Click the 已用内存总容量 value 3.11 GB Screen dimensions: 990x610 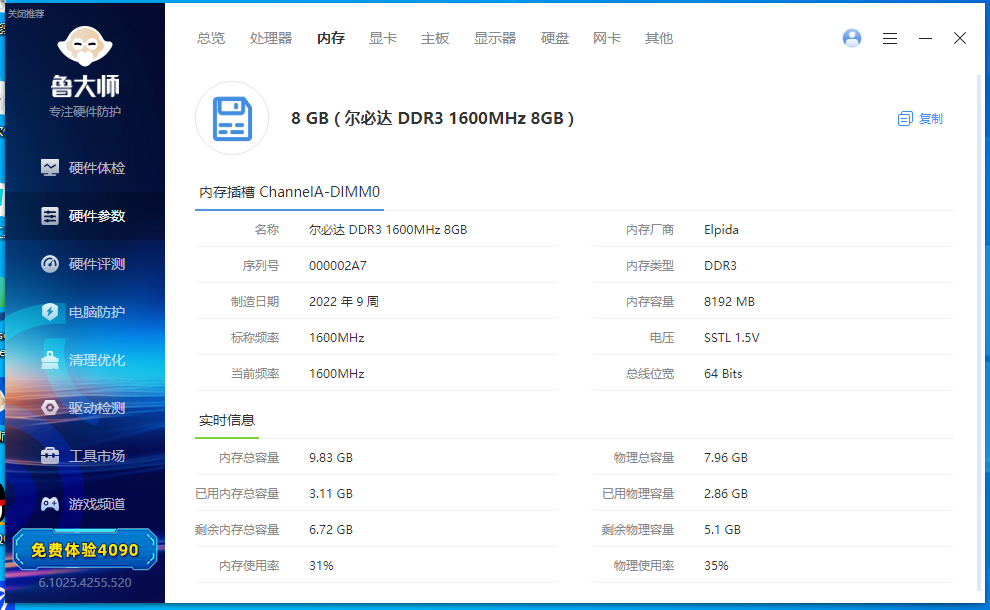(x=331, y=494)
